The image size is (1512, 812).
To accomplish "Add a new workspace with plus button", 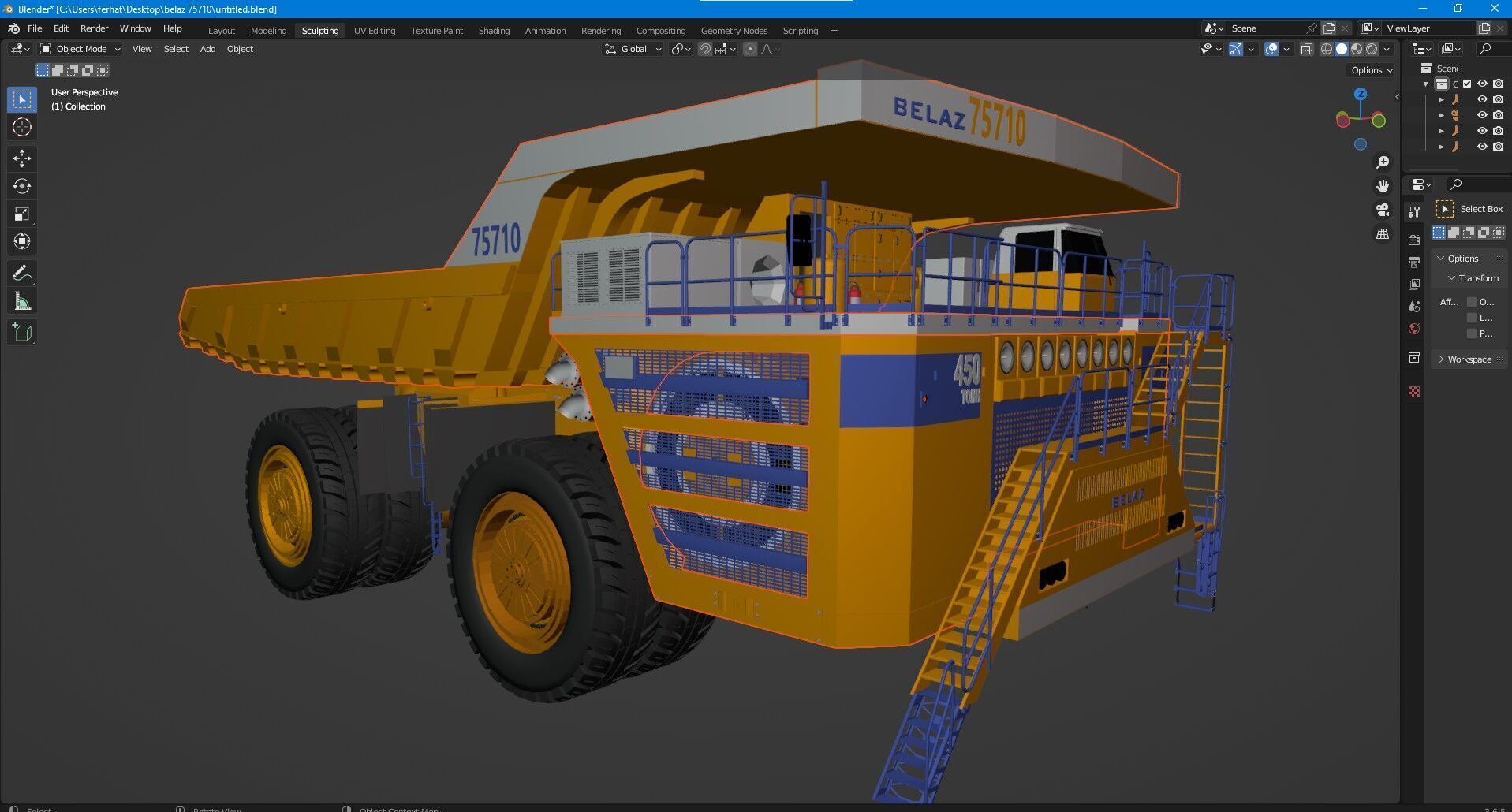I will pos(834,31).
